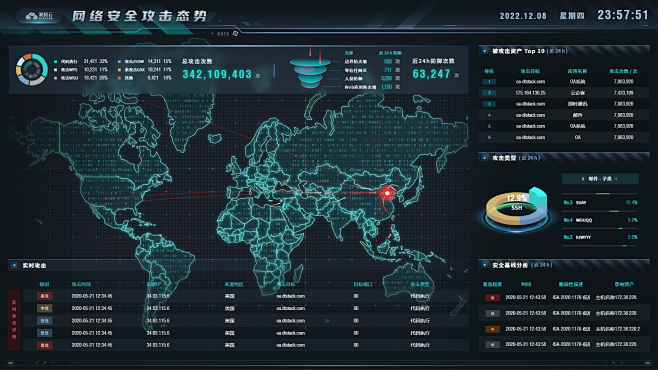Click the 总攻击次数 label

197,61
